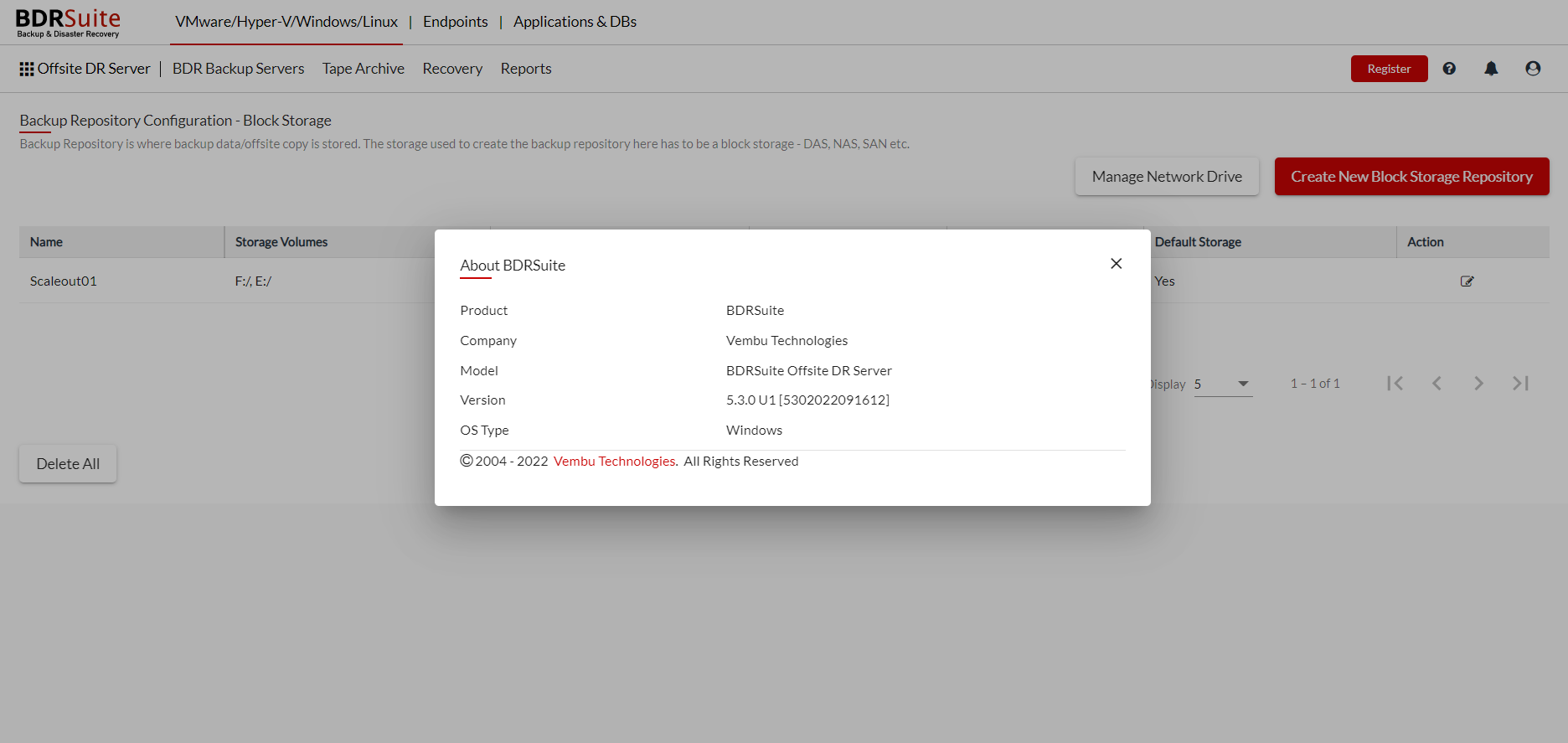Click the BDRSuite product value
Screen dimensions: 1568x743
tap(755, 311)
